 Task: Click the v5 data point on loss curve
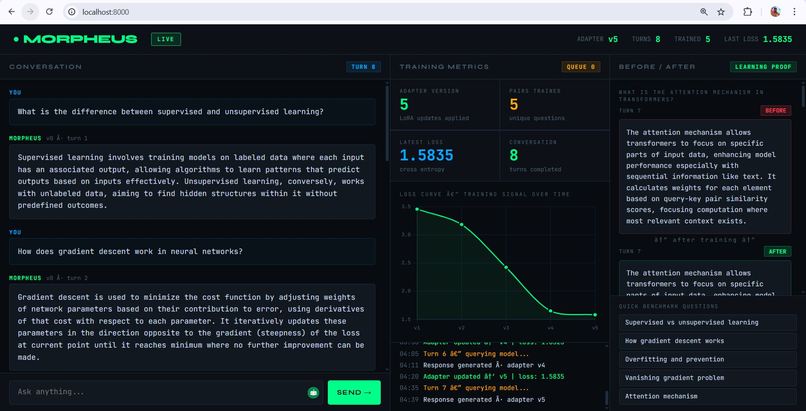(595, 315)
